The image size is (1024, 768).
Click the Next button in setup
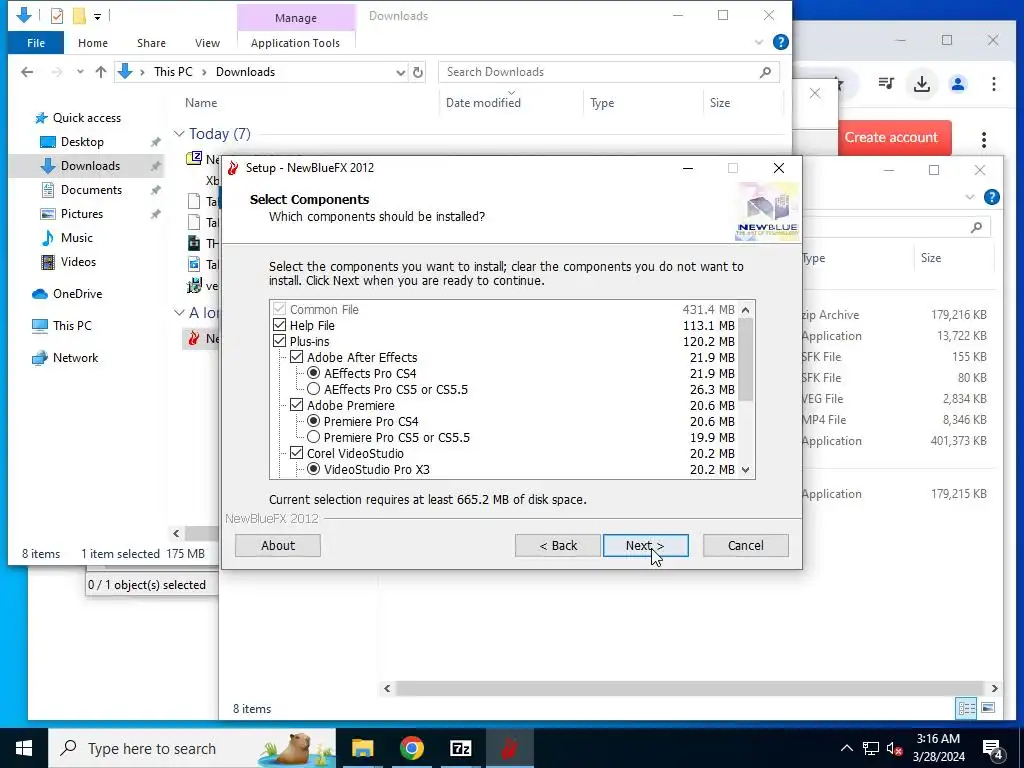(645, 545)
